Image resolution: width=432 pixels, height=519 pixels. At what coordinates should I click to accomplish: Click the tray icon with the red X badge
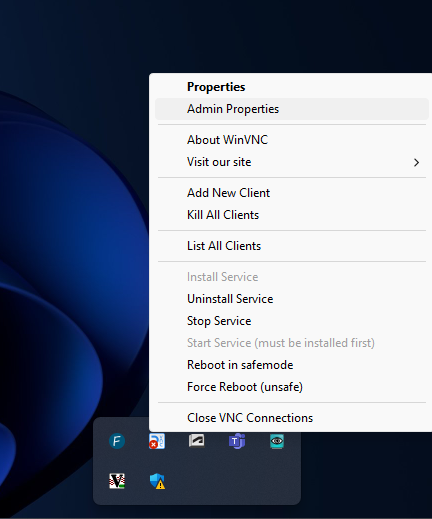pos(157,441)
